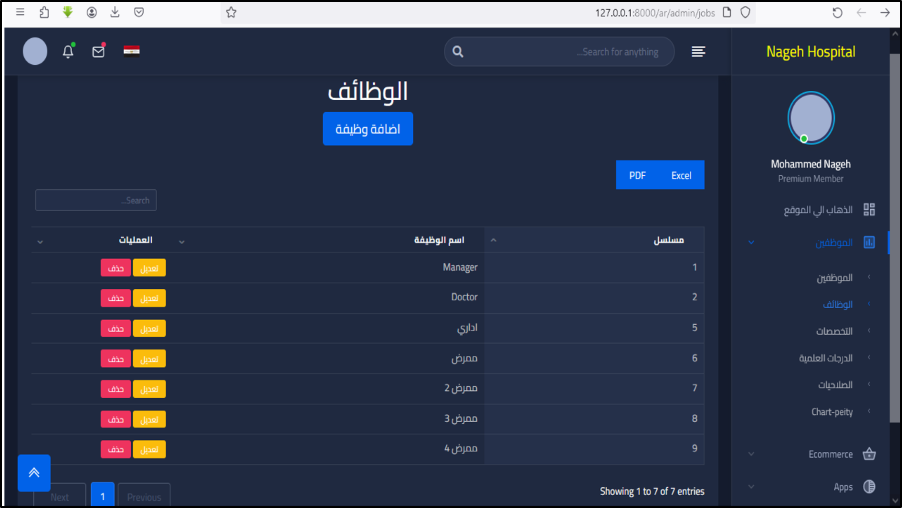The image size is (902, 508).
Task: Export the table with PDF button
Action: coord(637,175)
